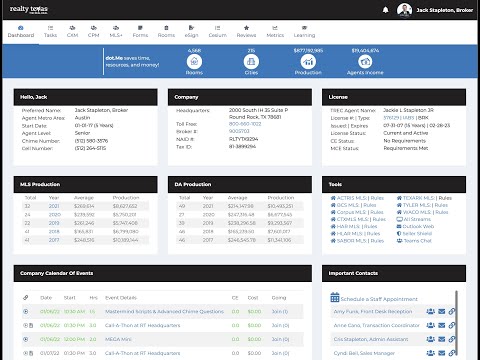Click the Cities circle icon in banner
480x360 pixels.
point(251,62)
